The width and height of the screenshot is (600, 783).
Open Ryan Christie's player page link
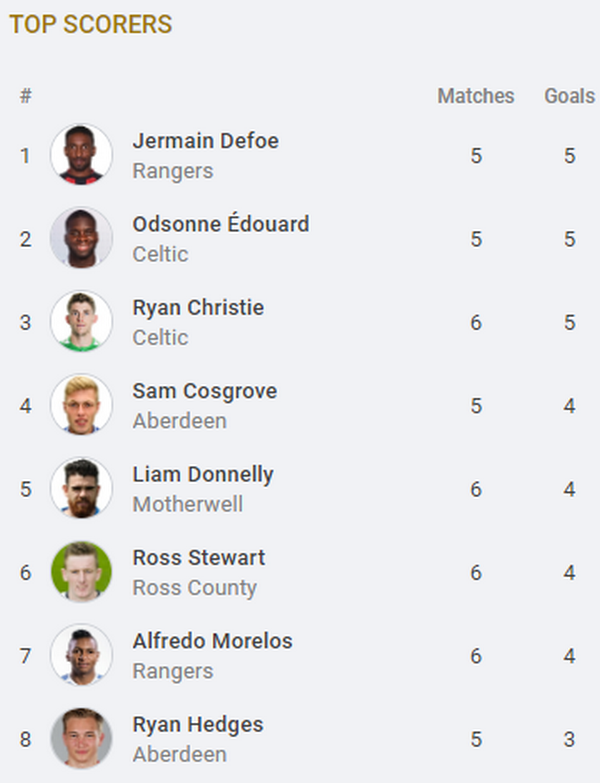198,307
